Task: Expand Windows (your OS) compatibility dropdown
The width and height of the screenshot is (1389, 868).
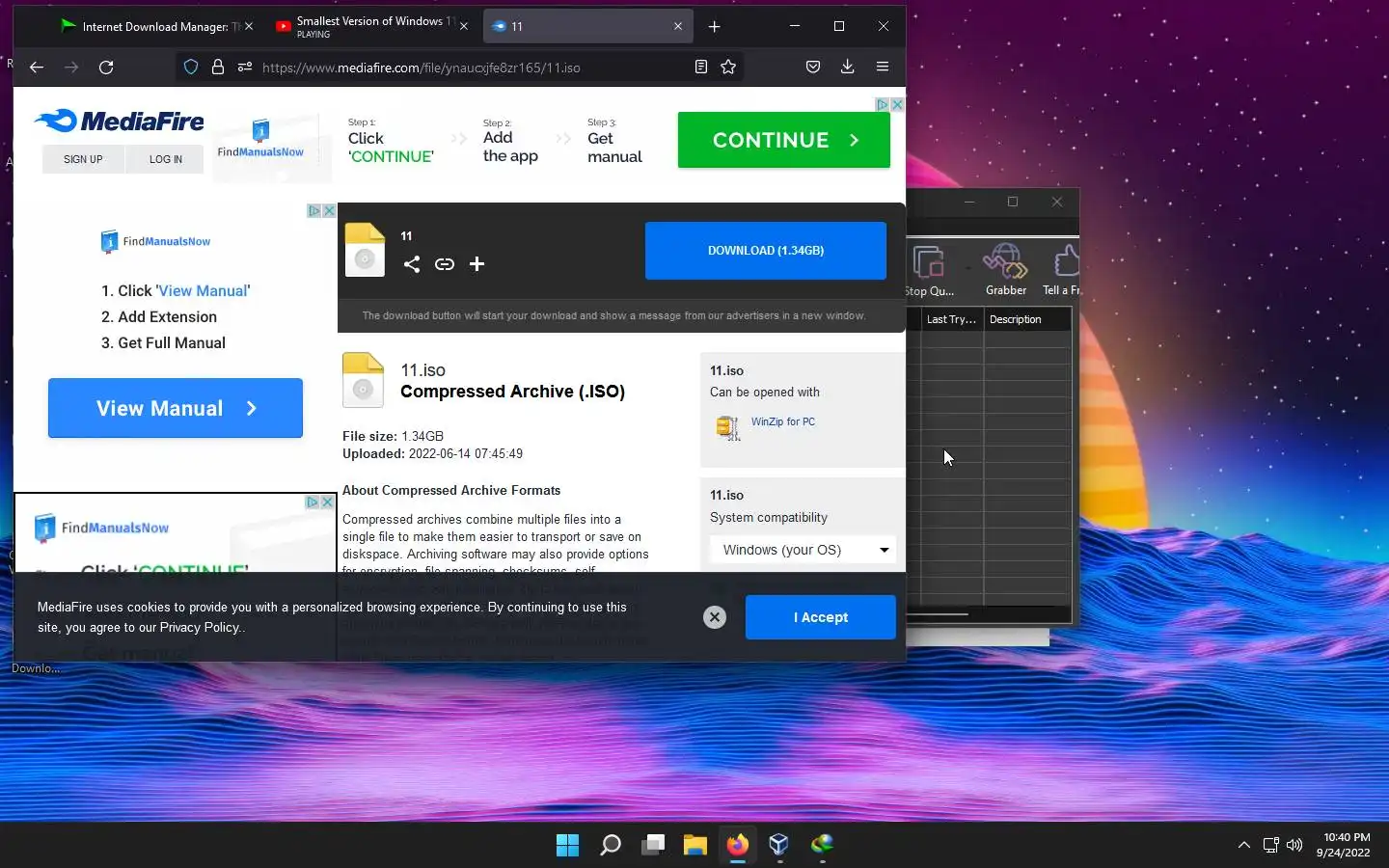Action: coord(803,550)
